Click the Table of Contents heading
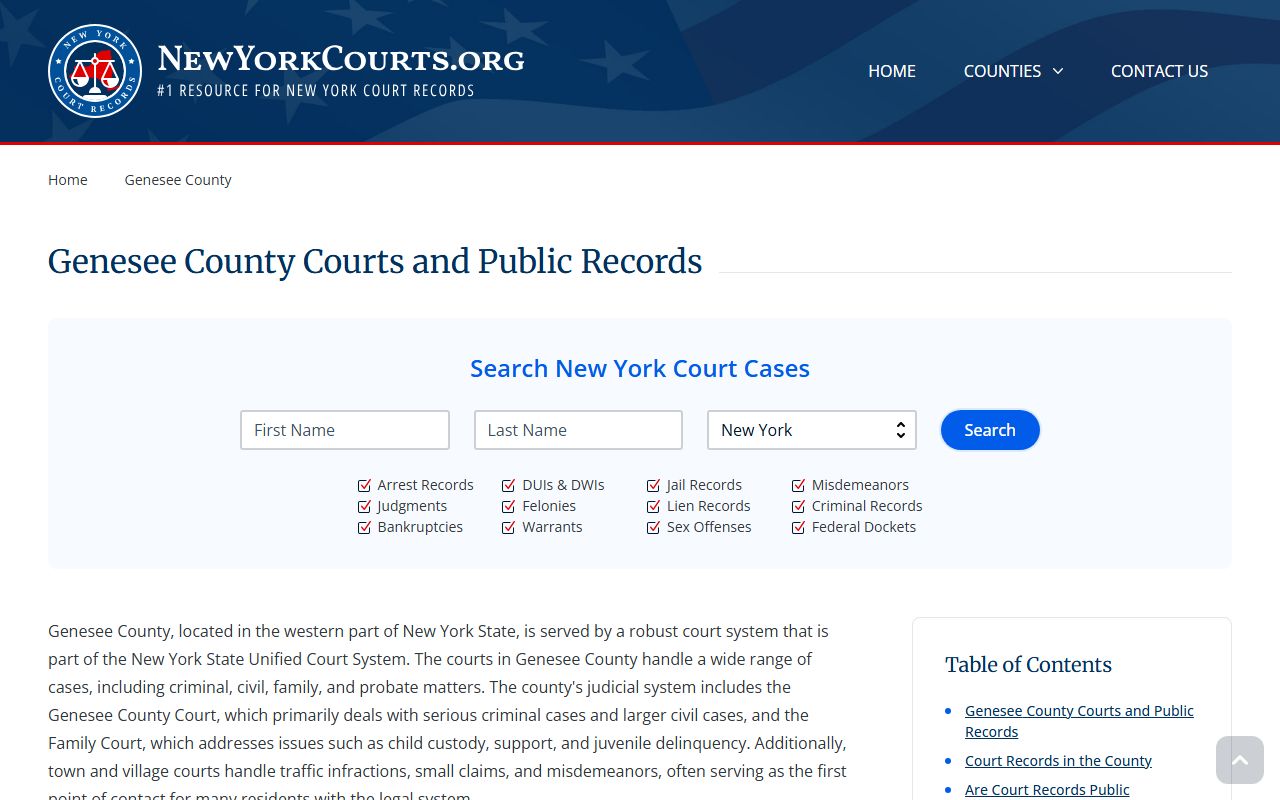Viewport: 1280px width, 800px height. point(1028,665)
